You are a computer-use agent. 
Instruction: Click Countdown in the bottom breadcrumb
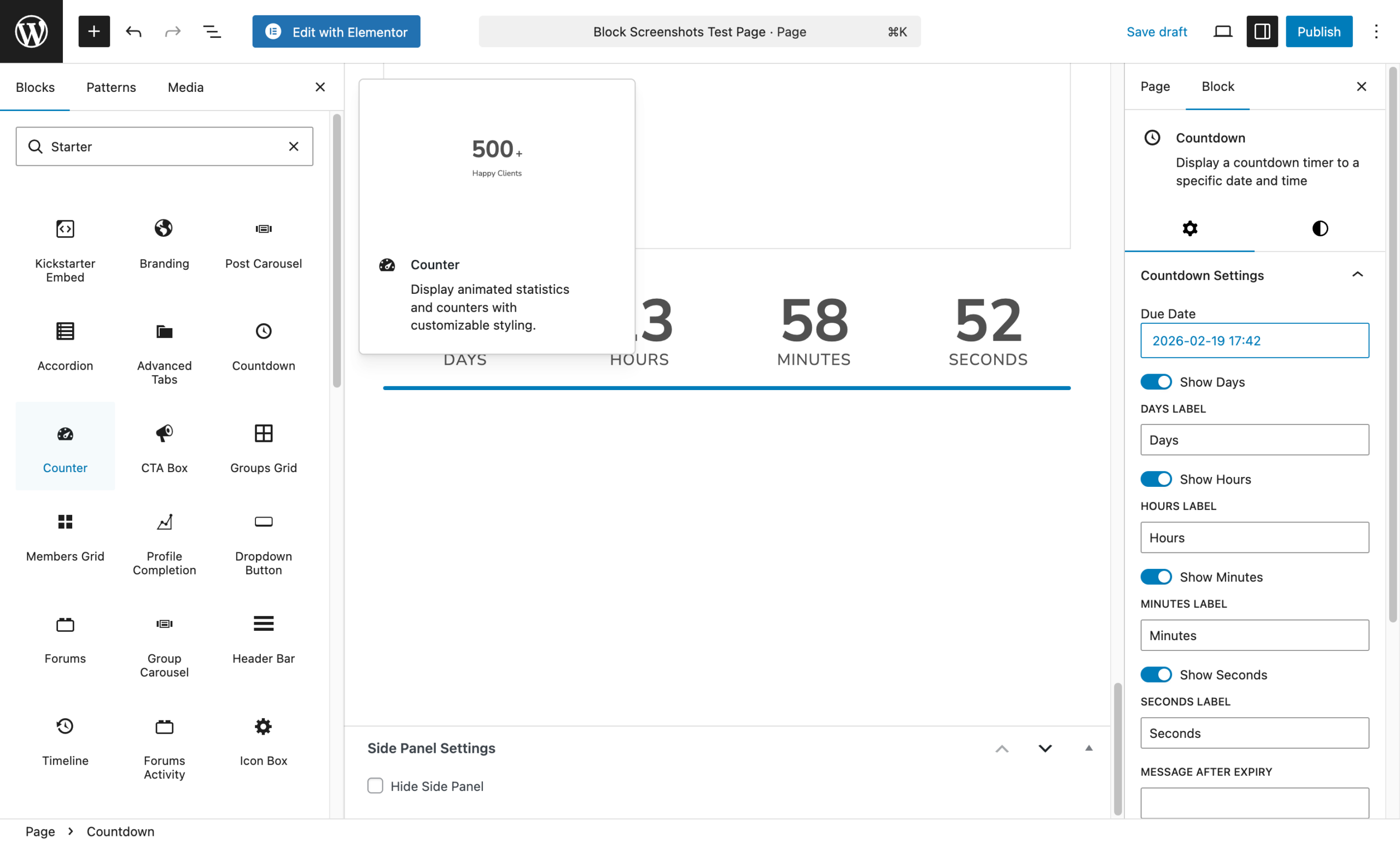tap(120, 831)
